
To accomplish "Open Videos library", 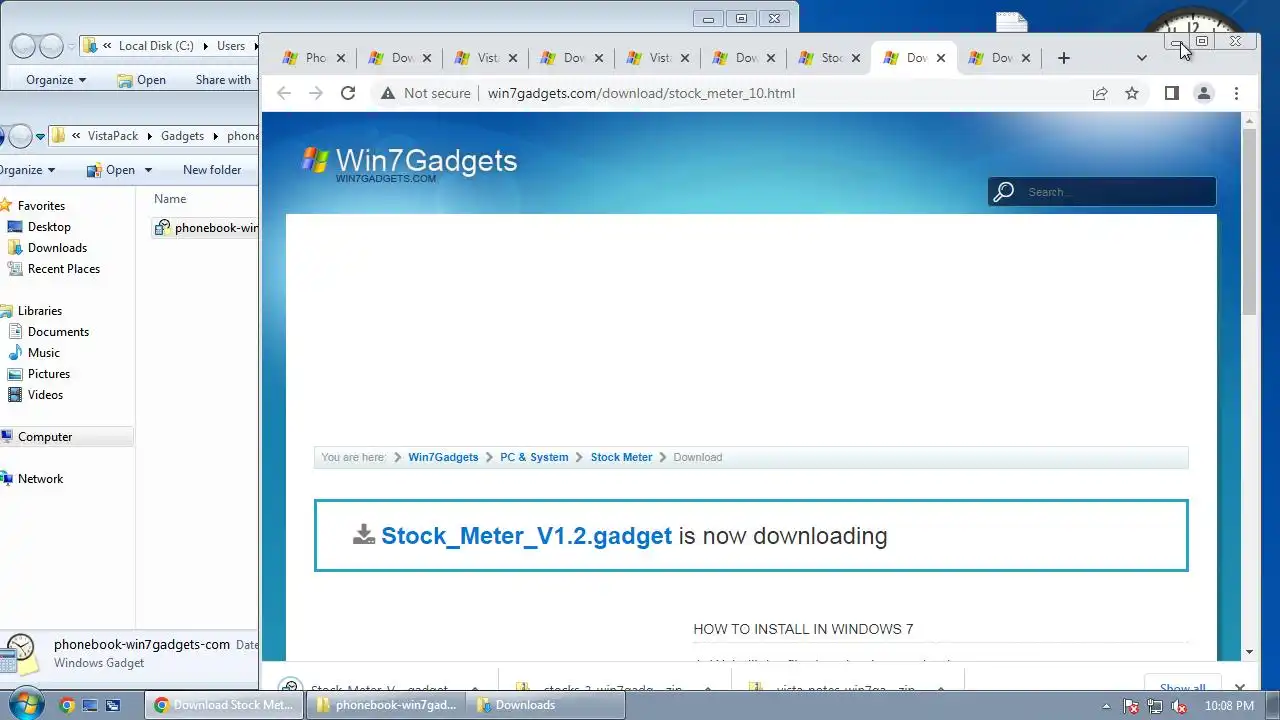I will pyautogui.click(x=45, y=395).
